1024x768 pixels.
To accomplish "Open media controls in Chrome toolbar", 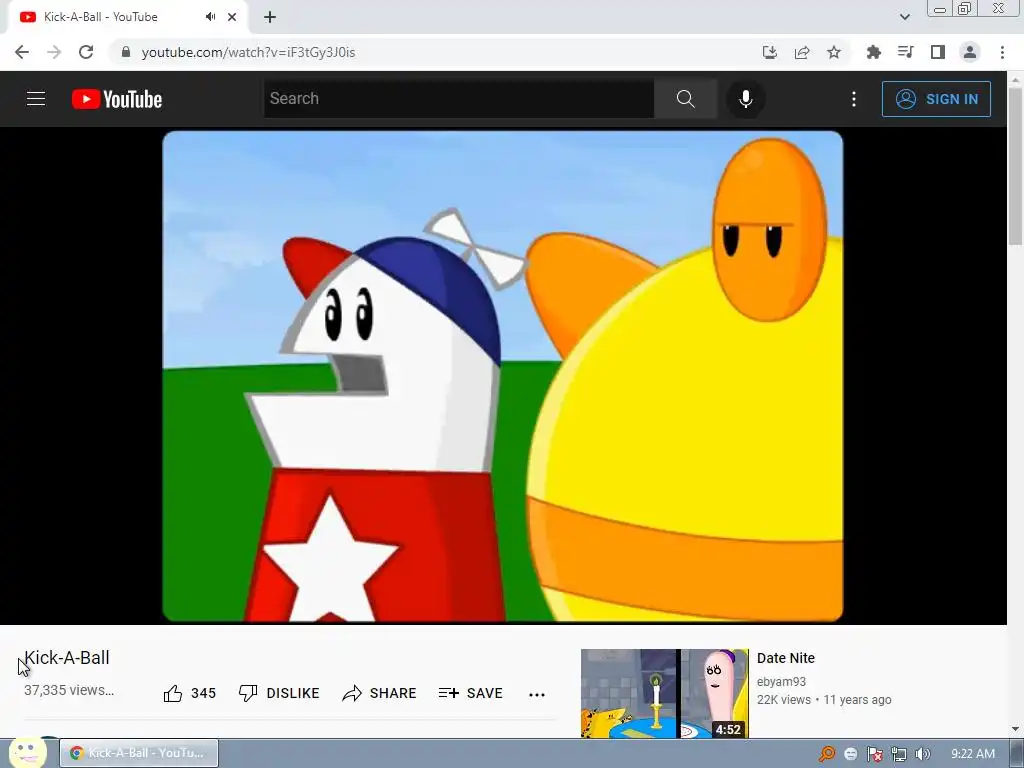I will (x=905, y=52).
